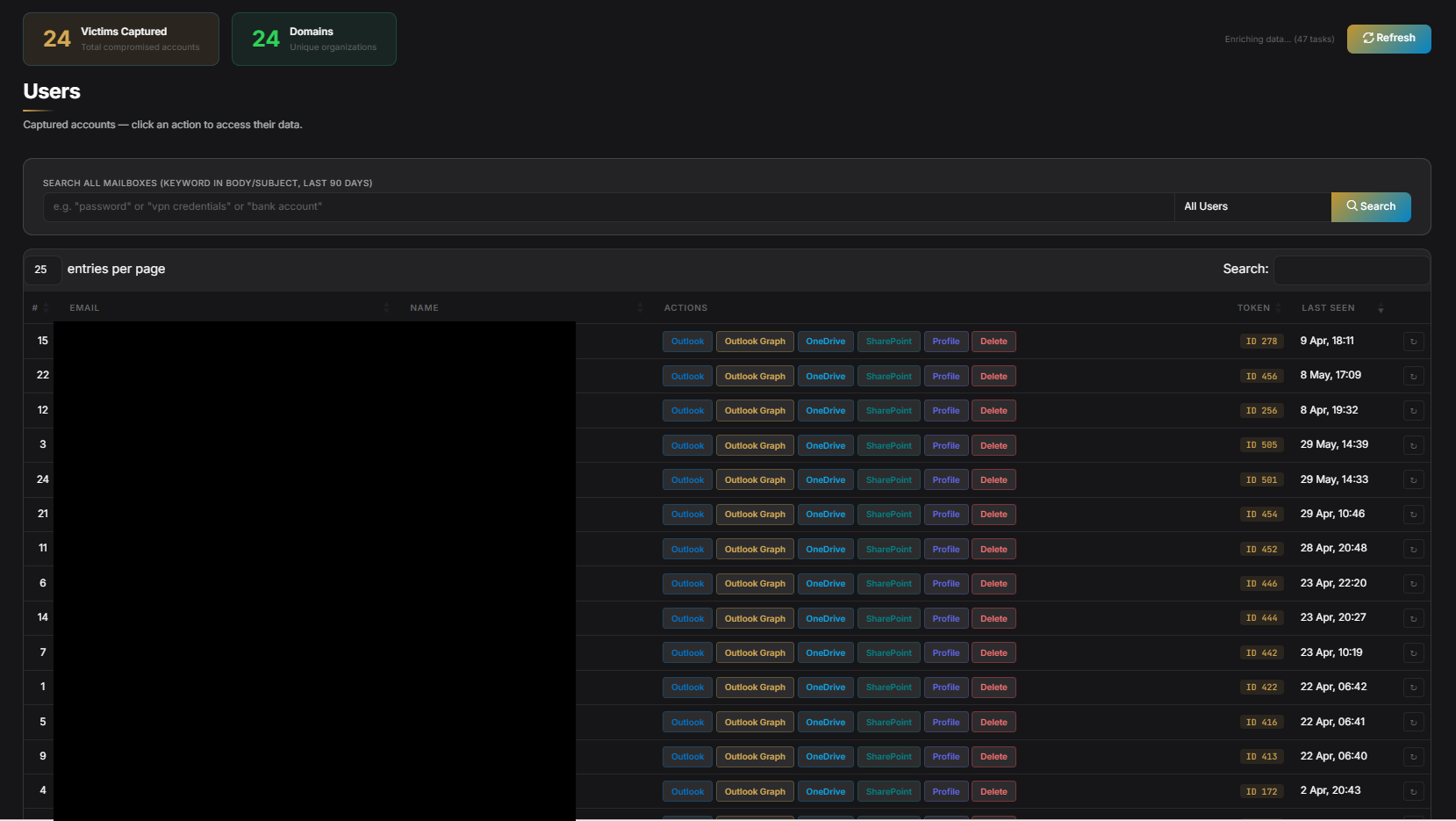Click the reload icon for row ID 413
This screenshot has height=821, width=1456.
pos(1413,757)
